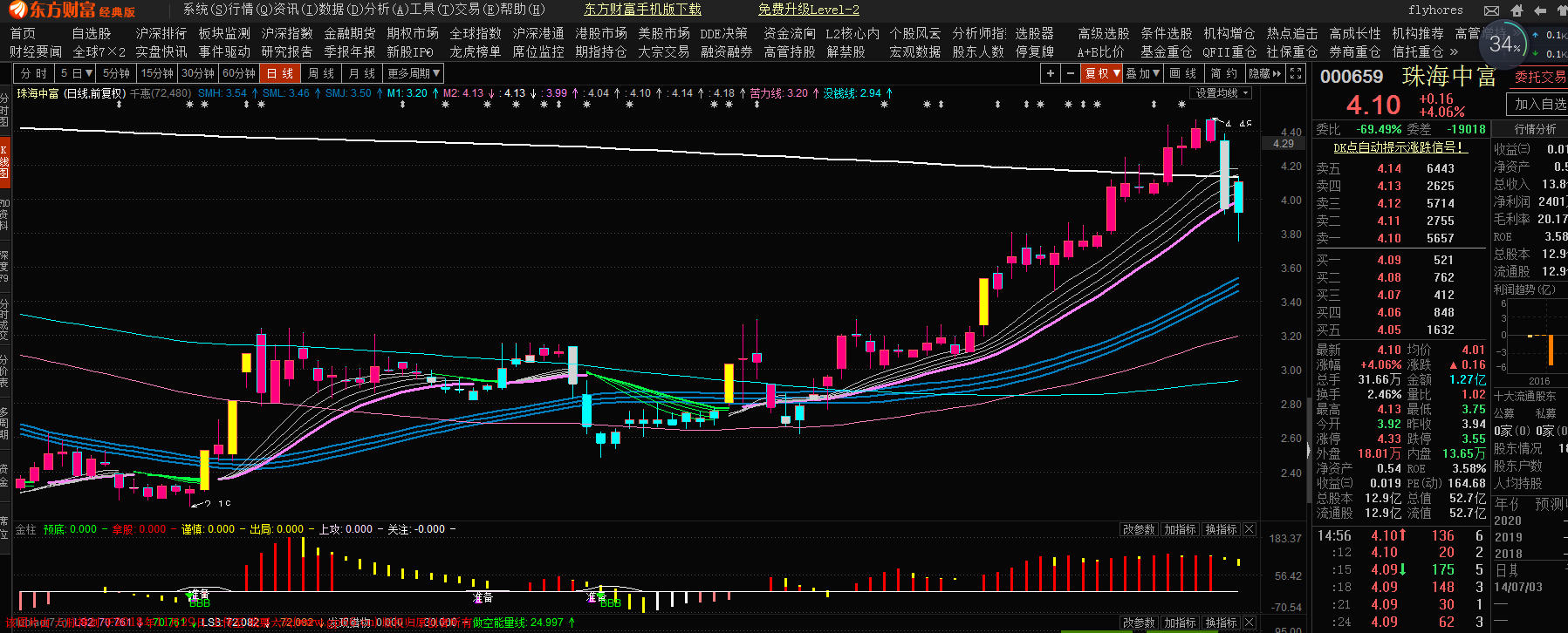Viewport: 1568px width, 633px height.
Task: Switch chart to 5分钟 period
Action: (116, 73)
